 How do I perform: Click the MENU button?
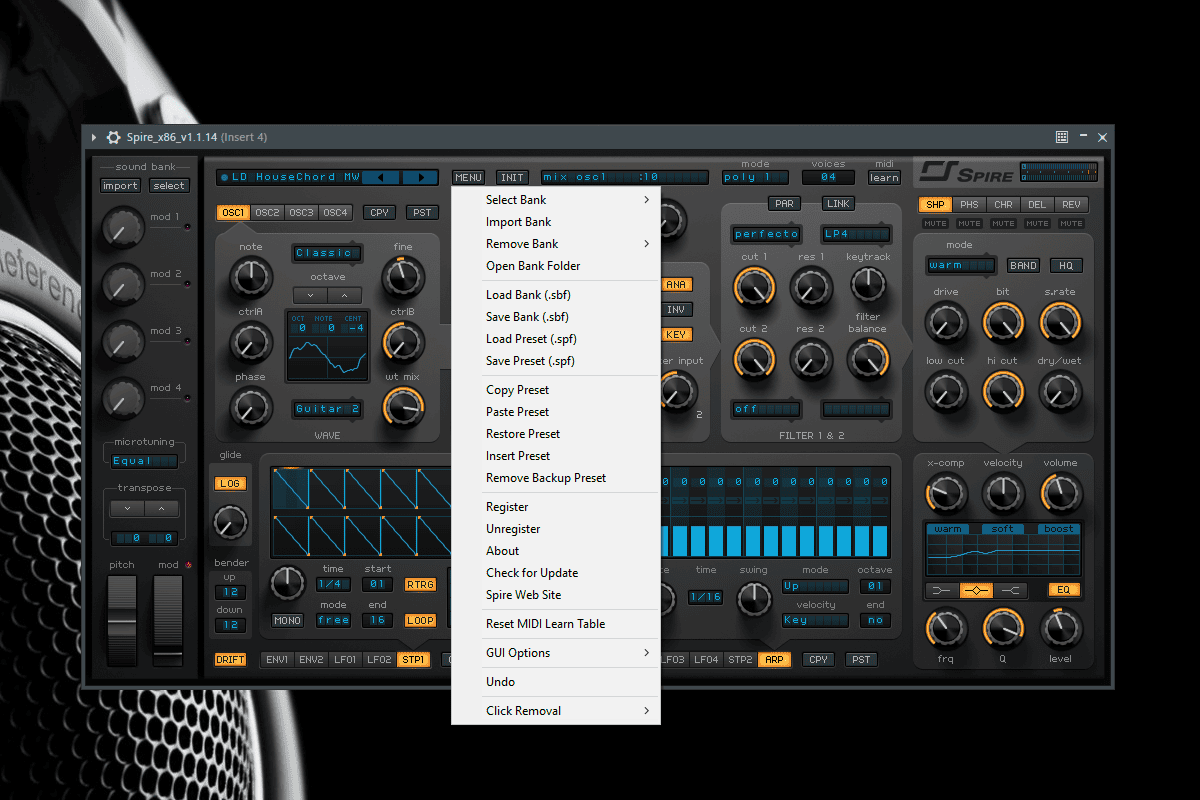click(x=469, y=177)
